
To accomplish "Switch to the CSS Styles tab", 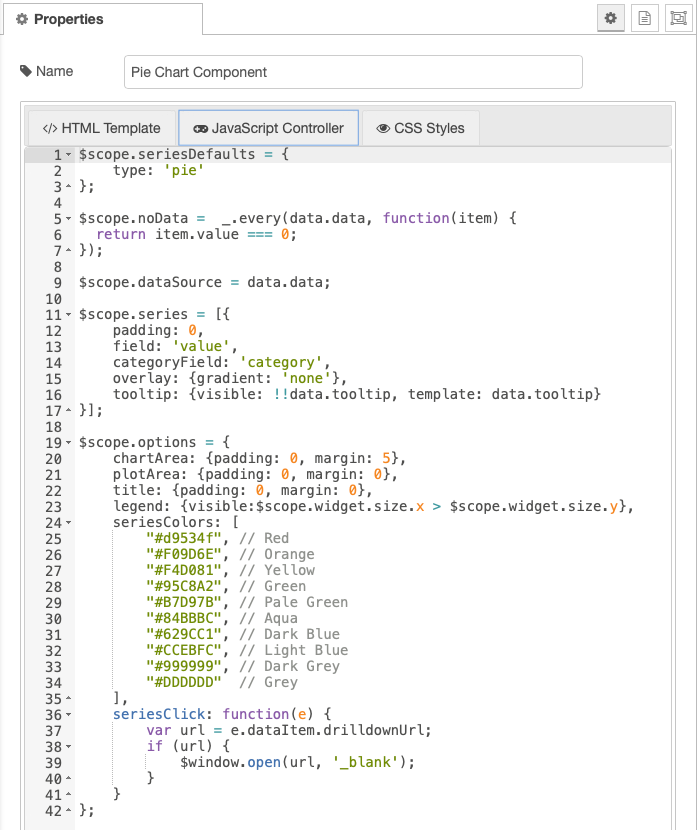I will click(x=421, y=128).
